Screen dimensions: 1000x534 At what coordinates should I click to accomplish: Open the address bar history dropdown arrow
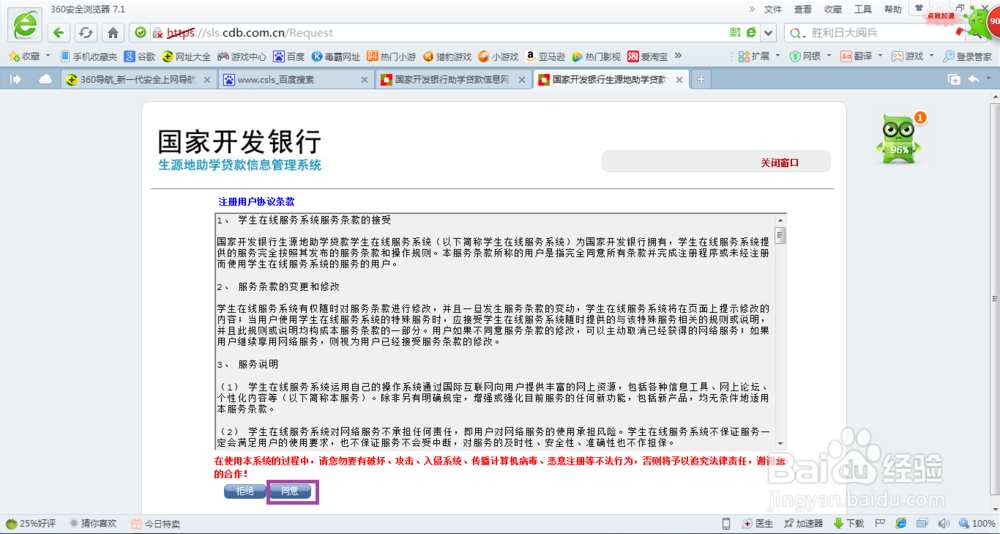(768, 33)
